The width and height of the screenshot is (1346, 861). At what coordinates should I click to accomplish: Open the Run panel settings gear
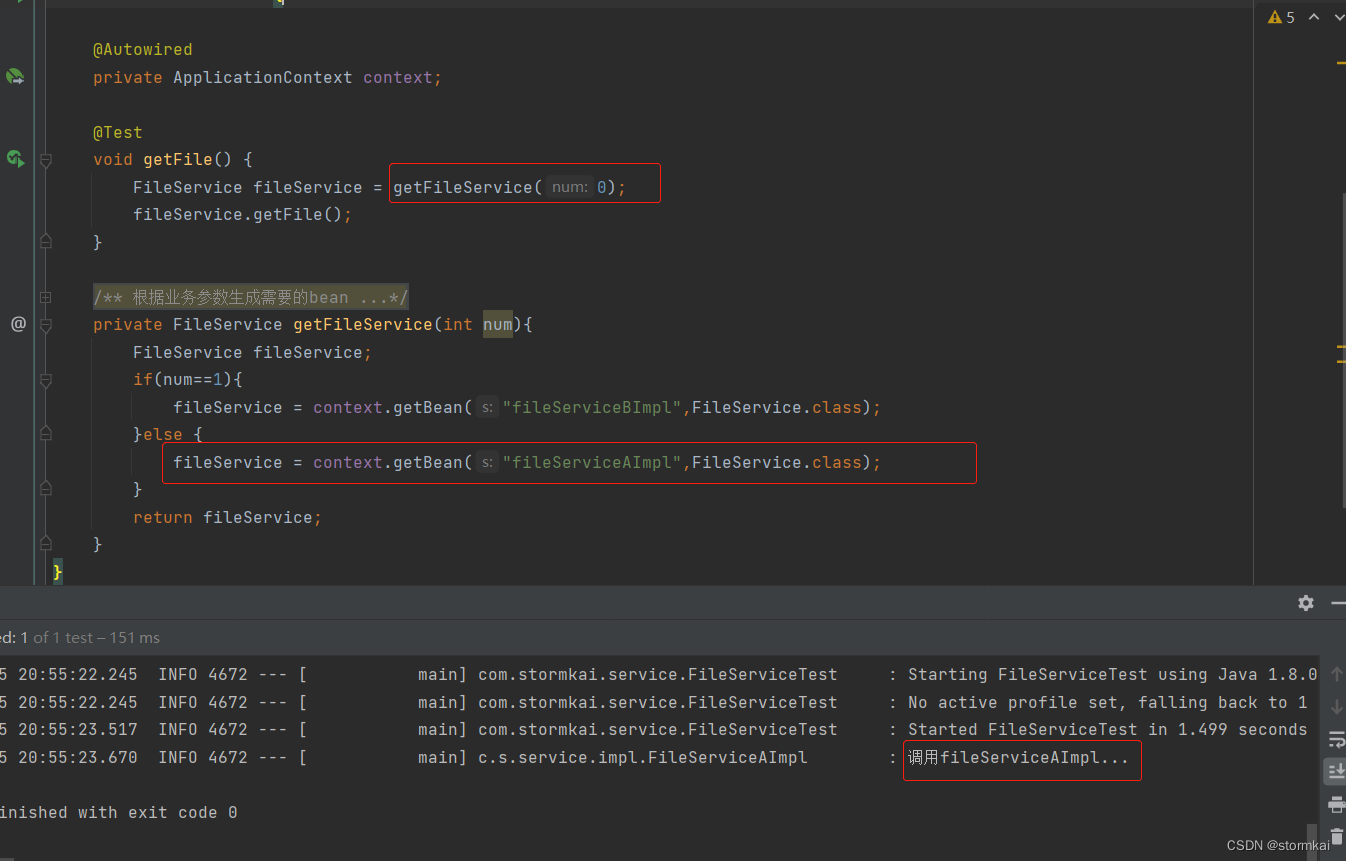pos(1305,603)
